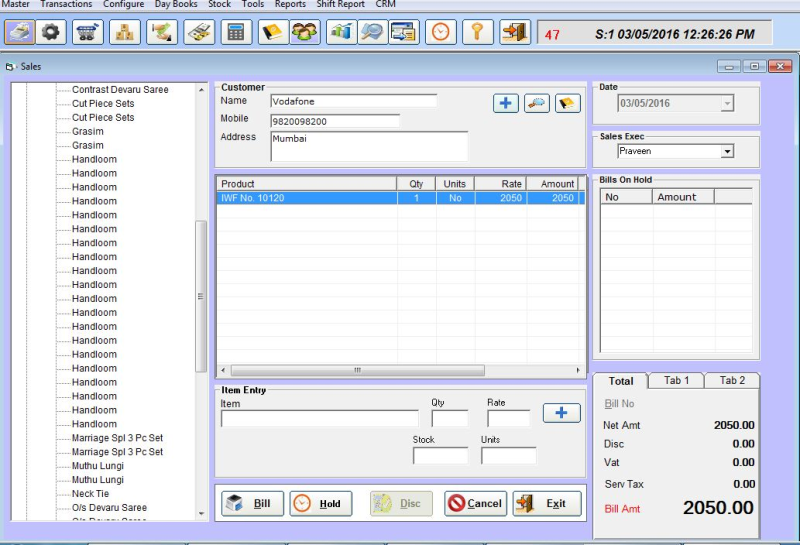Click the Address text box
Screen dimensions: 800x545
point(369,146)
